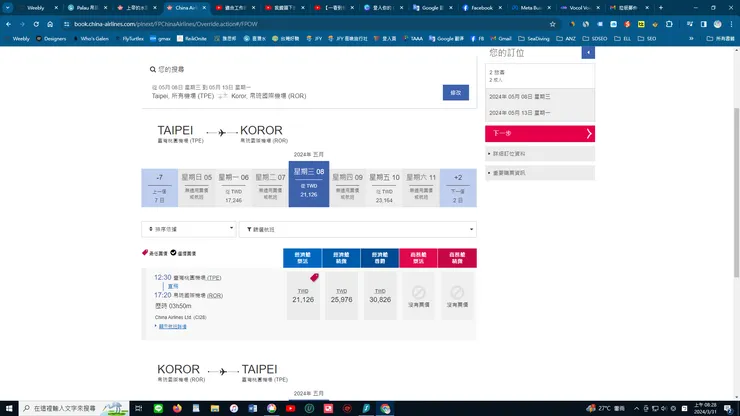The width and height of the screenshot is (740, 416).
Task: Open the Chrome profile avatar
Action: (x=717, y=24)
